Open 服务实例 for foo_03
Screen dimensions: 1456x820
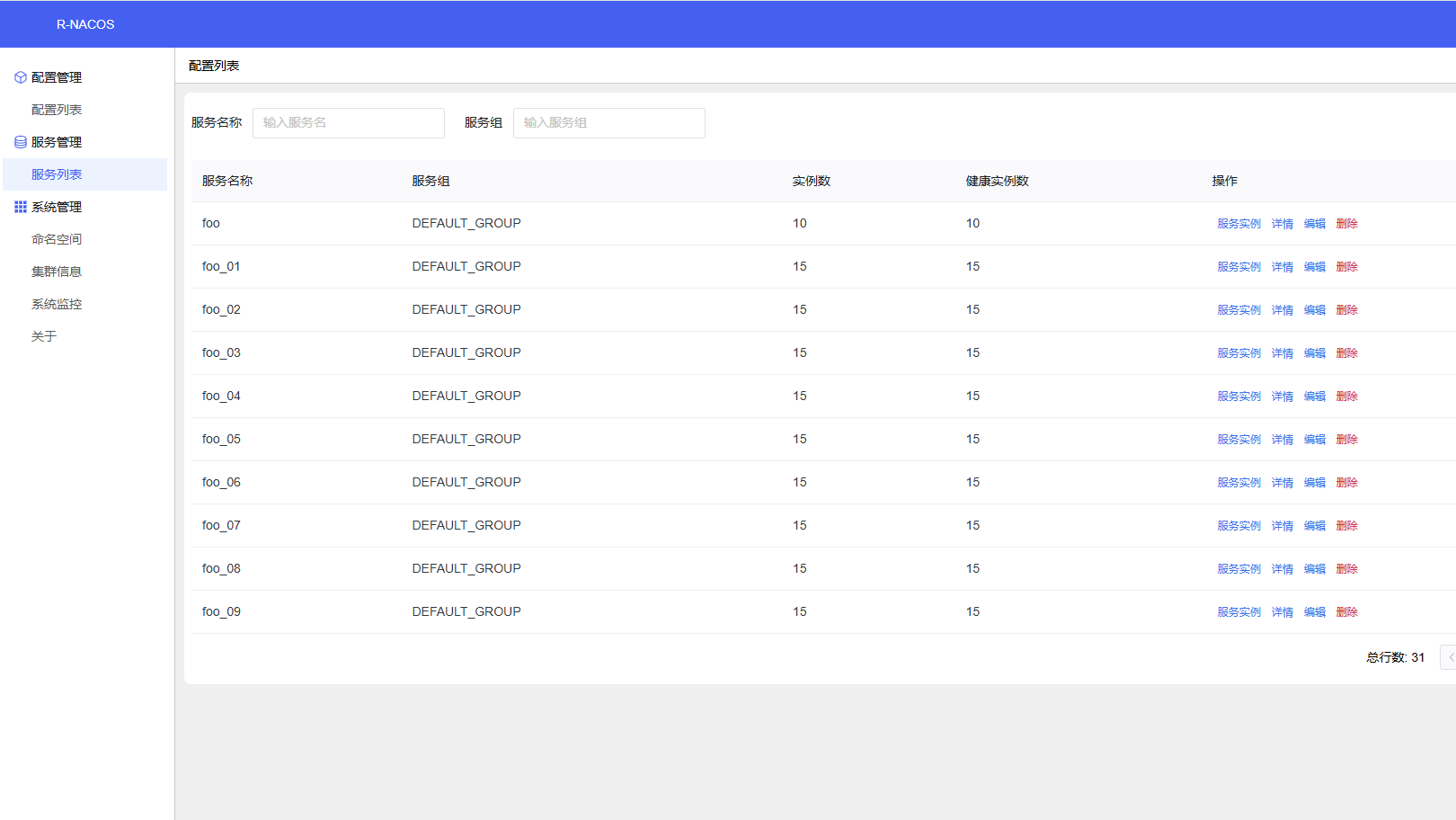[x=1239, y=353]
